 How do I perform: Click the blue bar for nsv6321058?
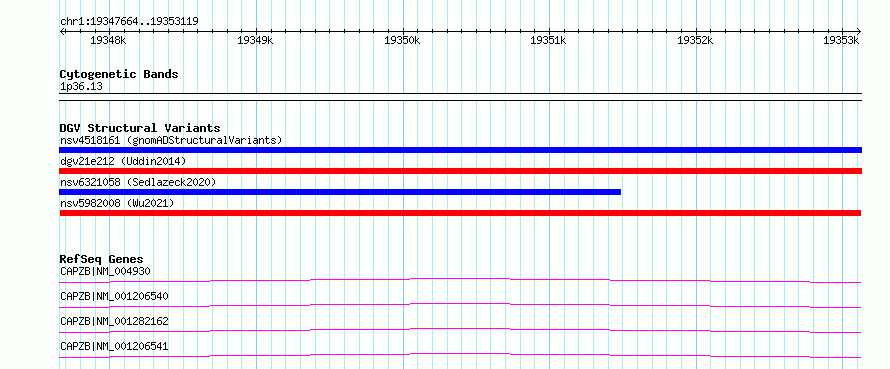point(340,192)
